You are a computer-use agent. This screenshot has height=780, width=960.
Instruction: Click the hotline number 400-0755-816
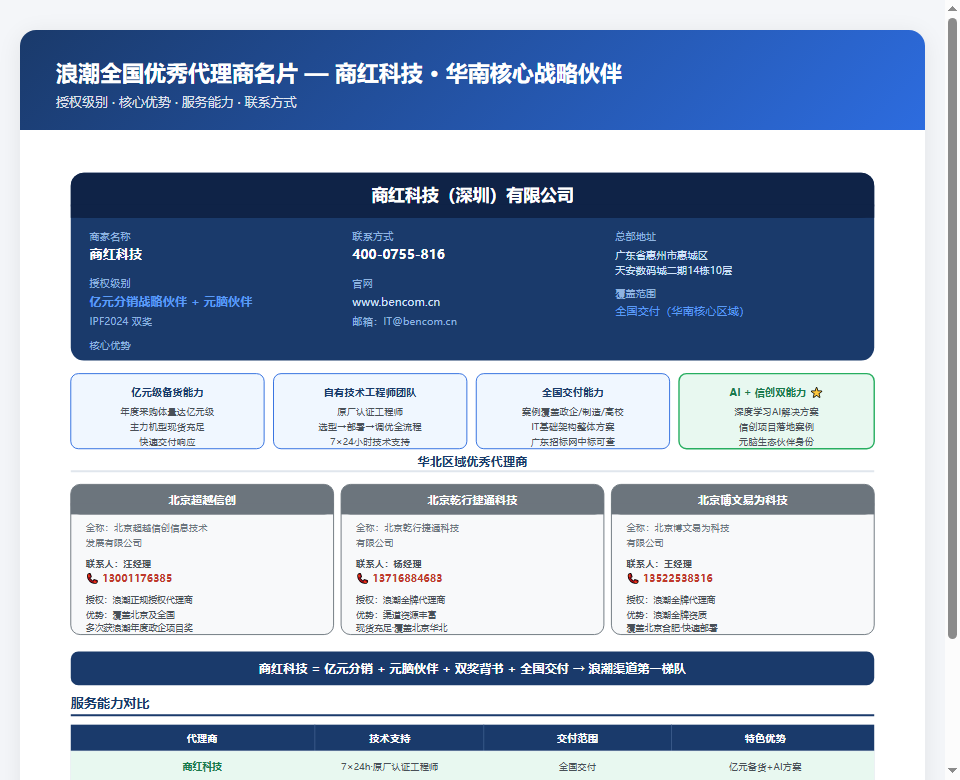(x=399, y=254)
